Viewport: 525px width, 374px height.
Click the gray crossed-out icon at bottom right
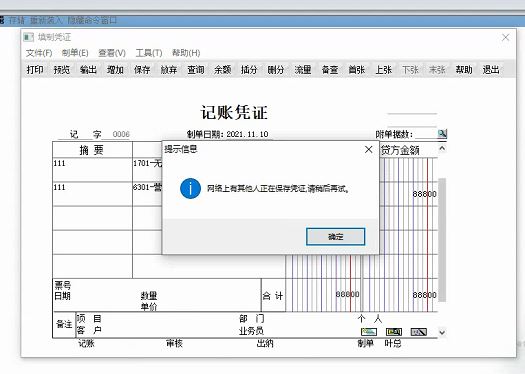tap(419, 332)
